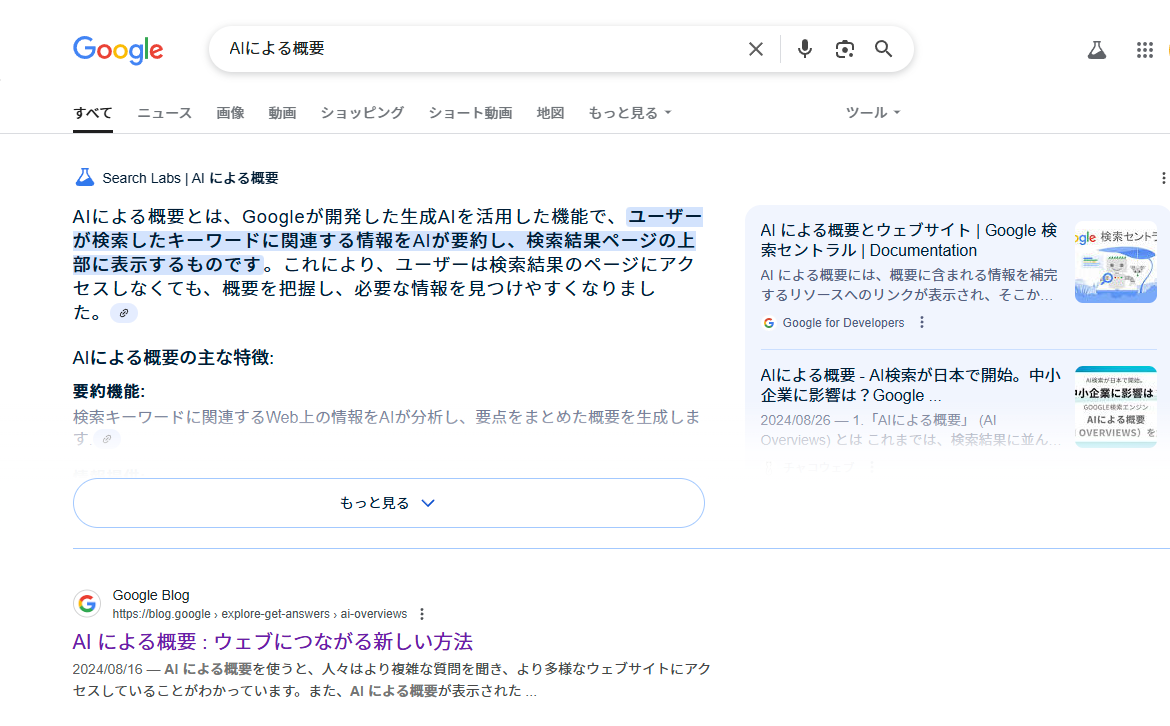
Task: Expand AI overview with もっと見る button
Action: click(388, 503)
